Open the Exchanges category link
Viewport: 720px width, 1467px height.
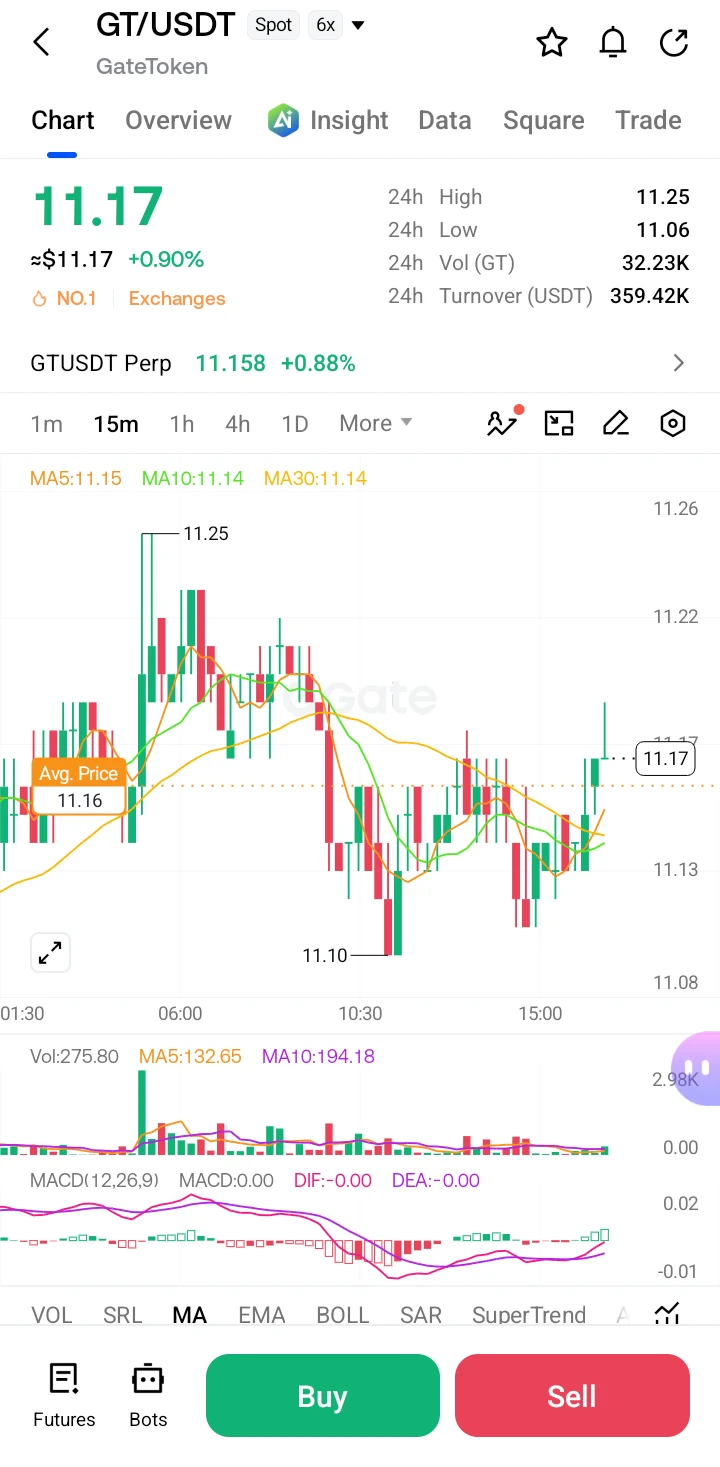(177, 298)
